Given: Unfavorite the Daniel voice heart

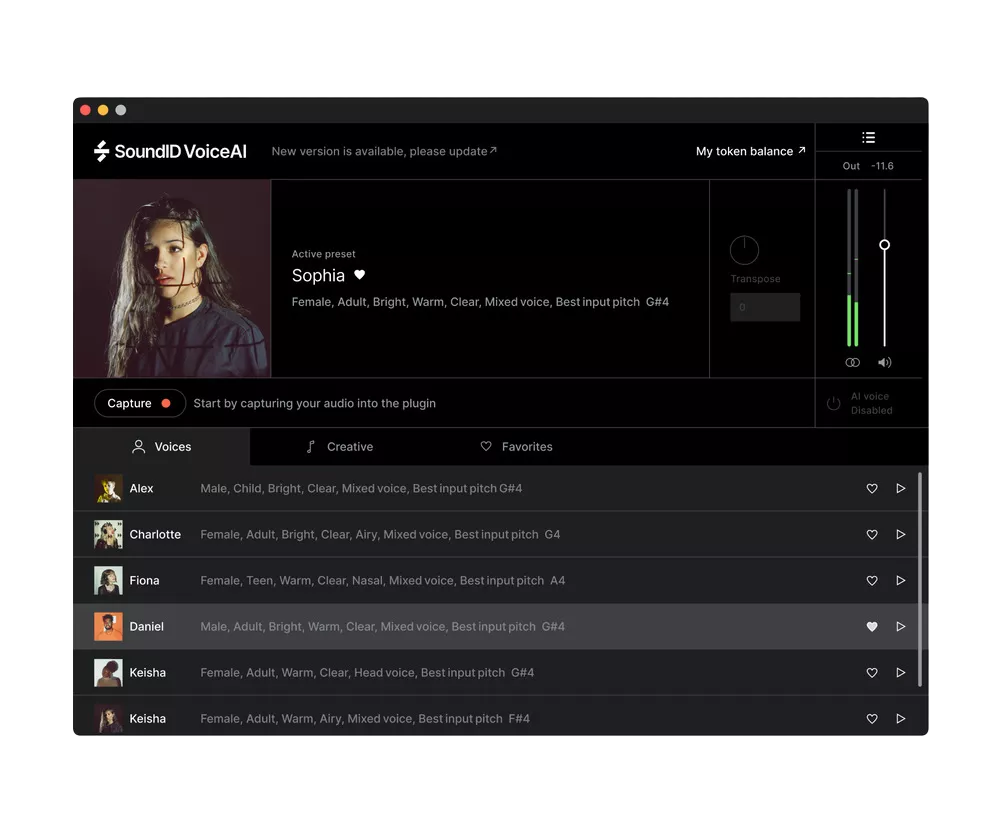Looking at the screenshot, I should tap(871, 626).
